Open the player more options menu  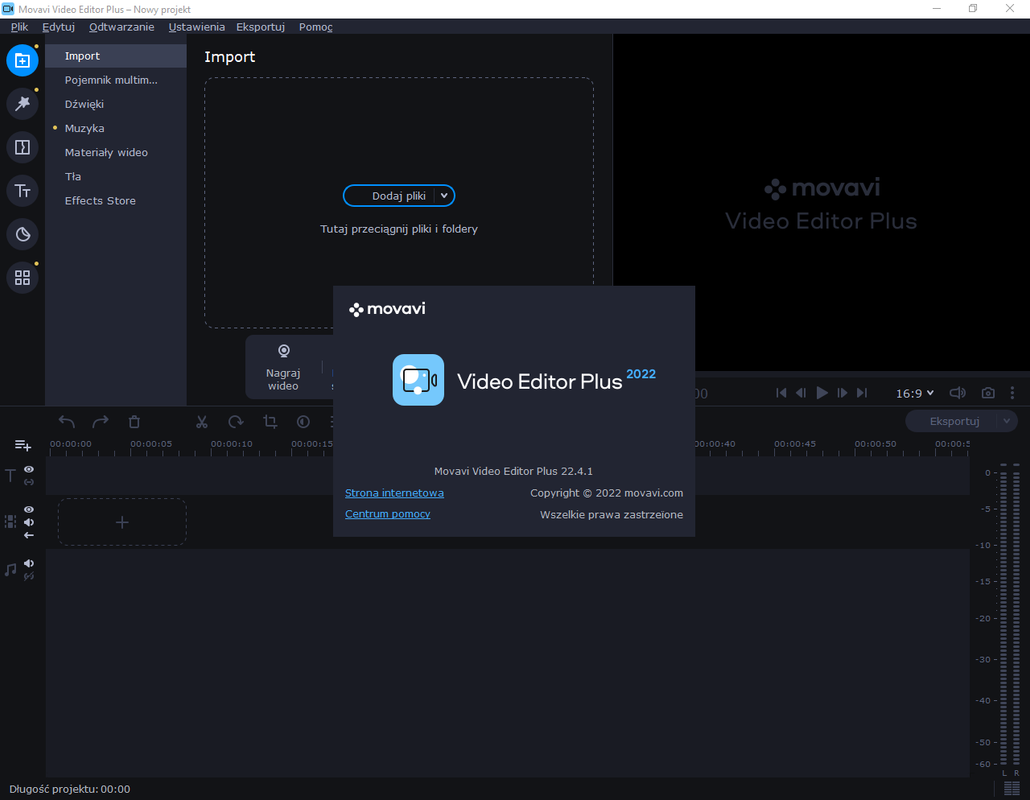coord(1012,393)
